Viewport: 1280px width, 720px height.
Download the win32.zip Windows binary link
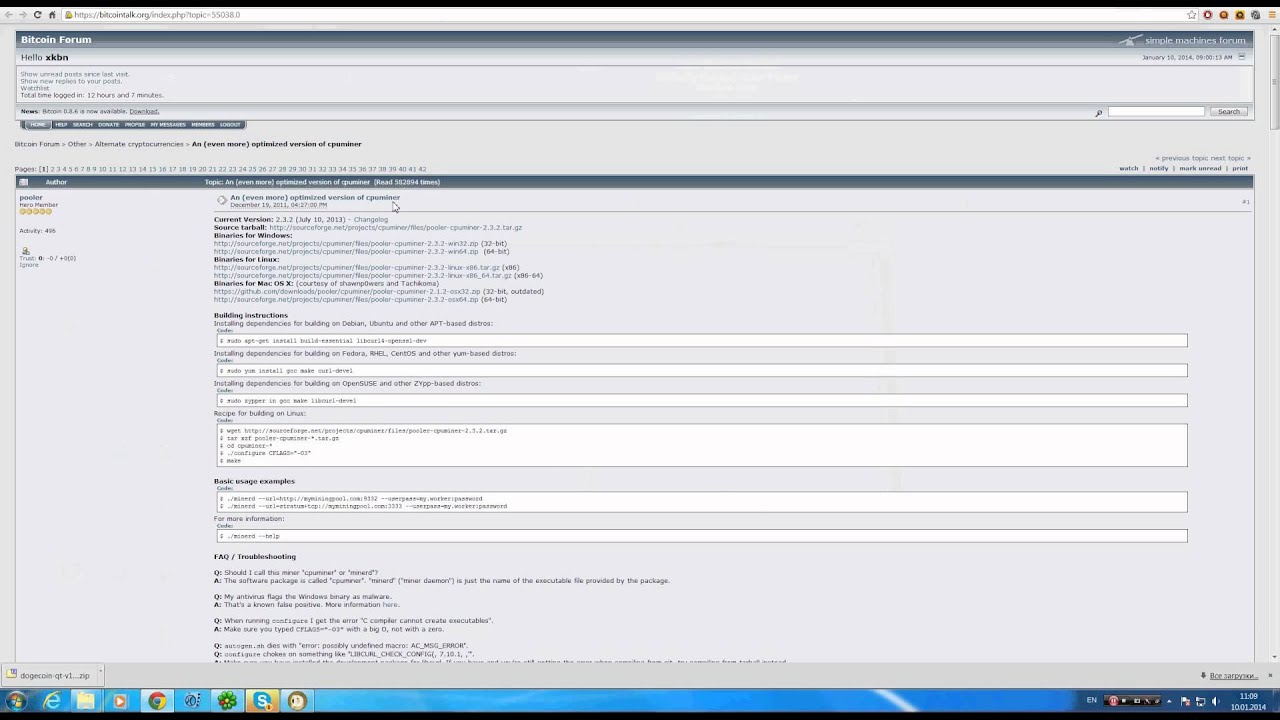pos(346,243)
